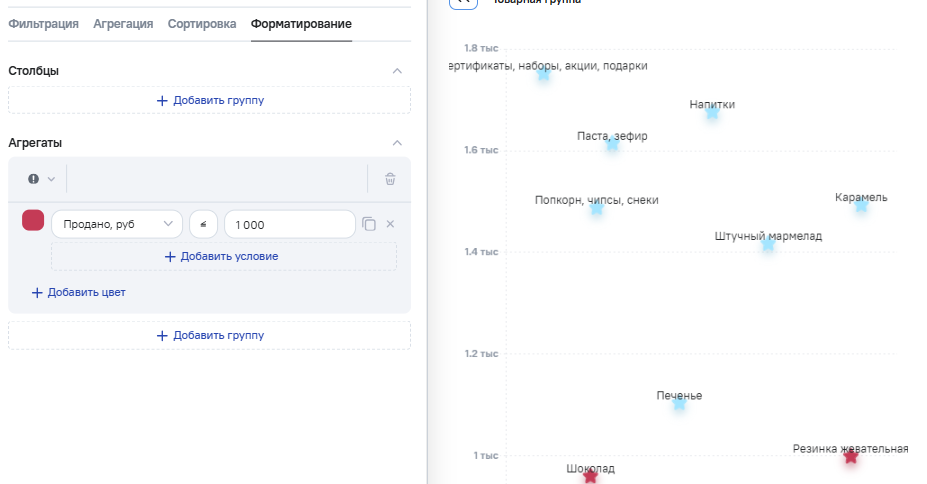Image resolution: width=927 pixels, height=484 pixels.
Task: Click 'Добавить условие' button
Action: click(223, 256)
